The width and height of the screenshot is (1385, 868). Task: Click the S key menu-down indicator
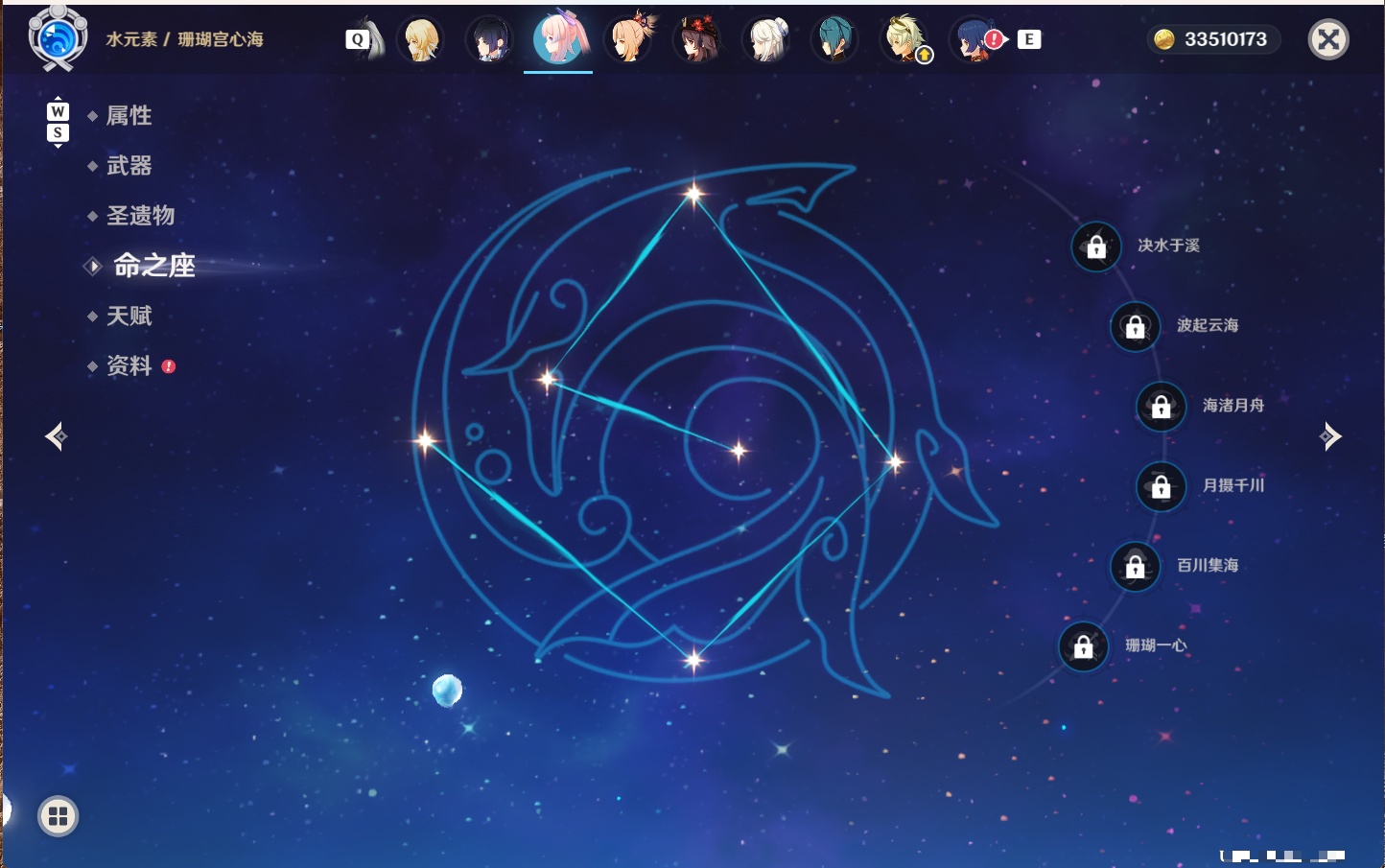point(58,133)
